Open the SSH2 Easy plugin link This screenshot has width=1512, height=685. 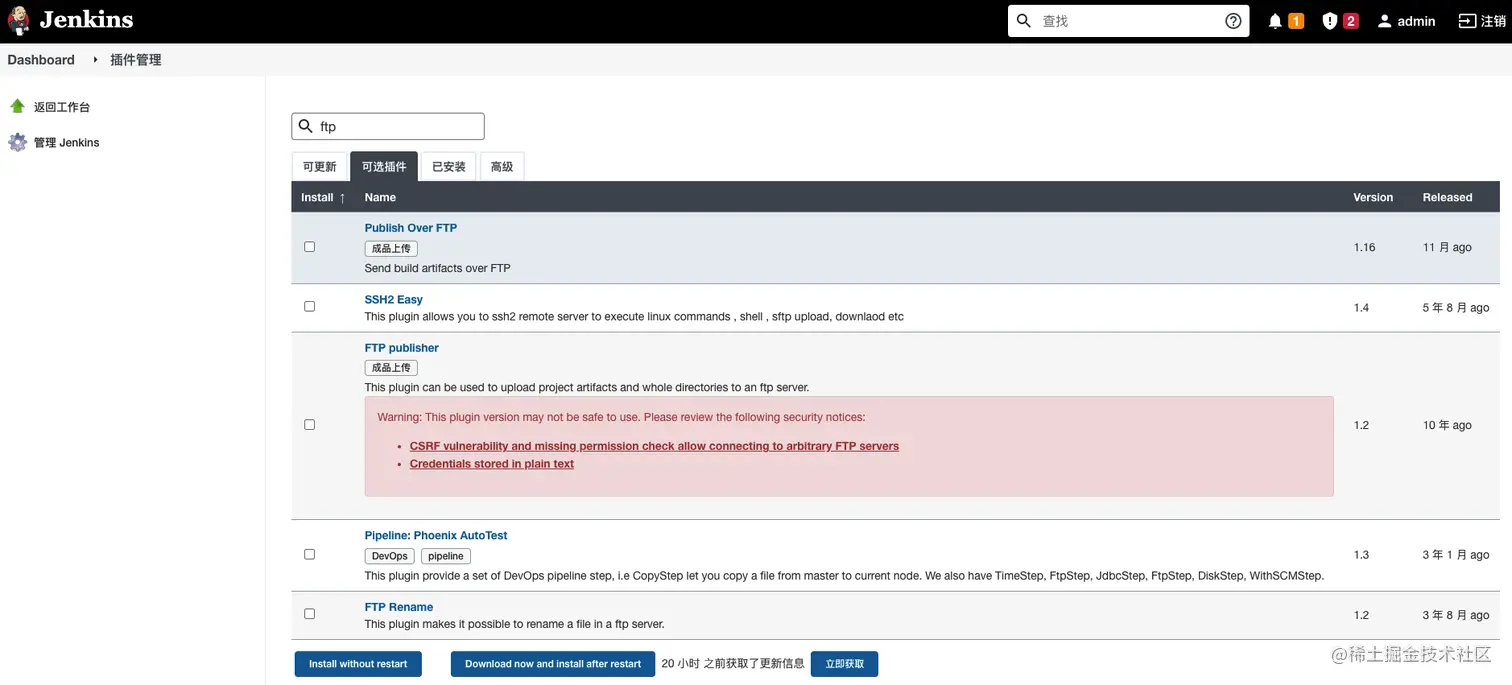pos(394,300)
